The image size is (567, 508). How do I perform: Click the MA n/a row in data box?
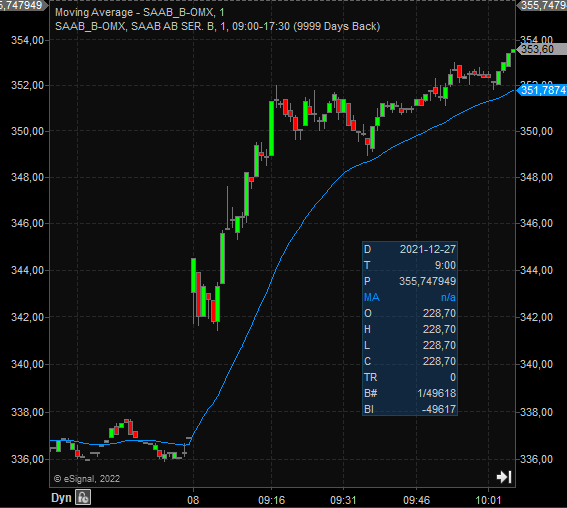tap(410, 297)
